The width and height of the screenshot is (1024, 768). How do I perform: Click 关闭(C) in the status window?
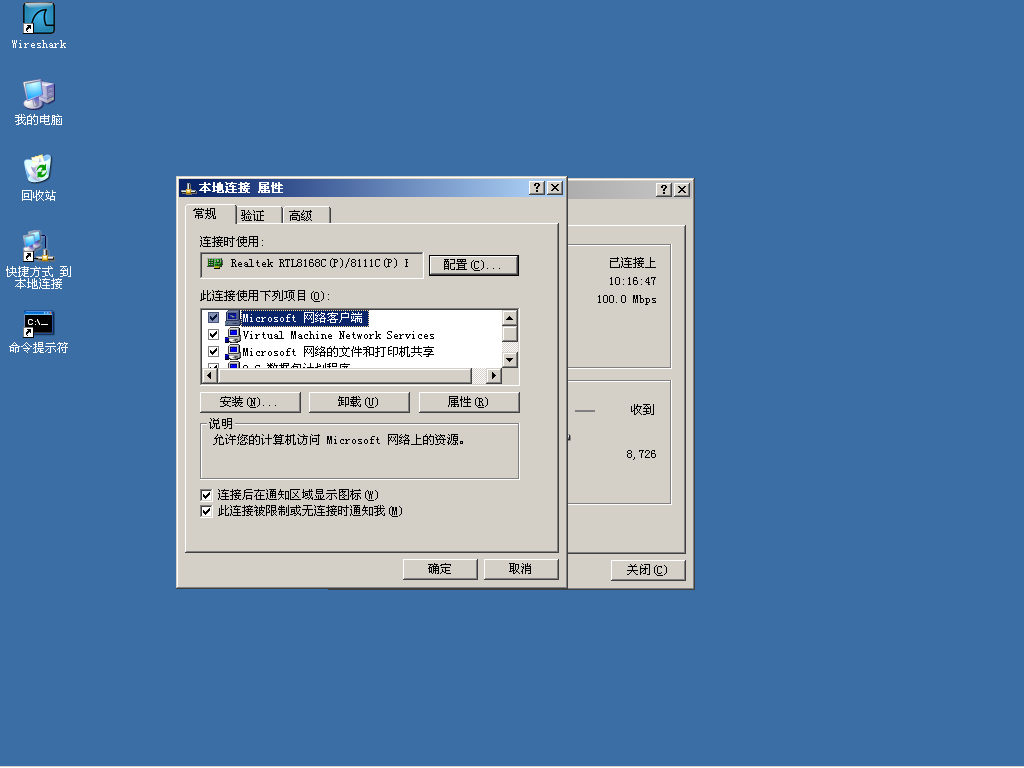648,570
